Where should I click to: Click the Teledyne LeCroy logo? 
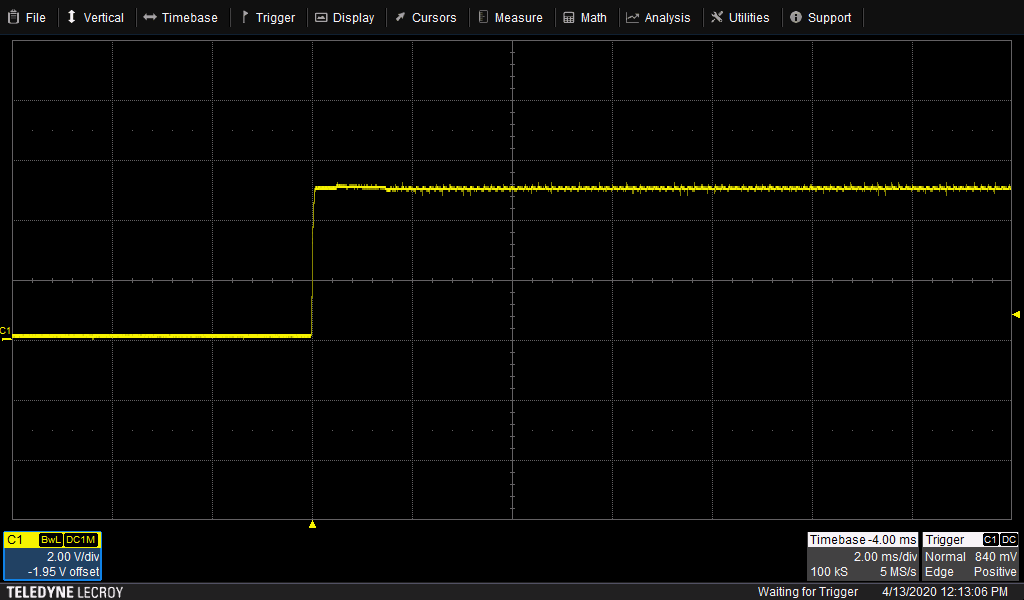click(x=64, y=592)
